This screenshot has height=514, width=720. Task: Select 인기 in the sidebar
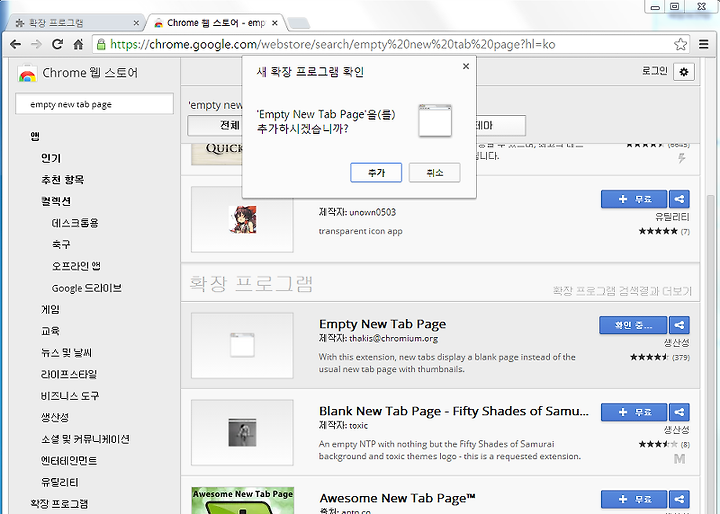coord(51,158)
